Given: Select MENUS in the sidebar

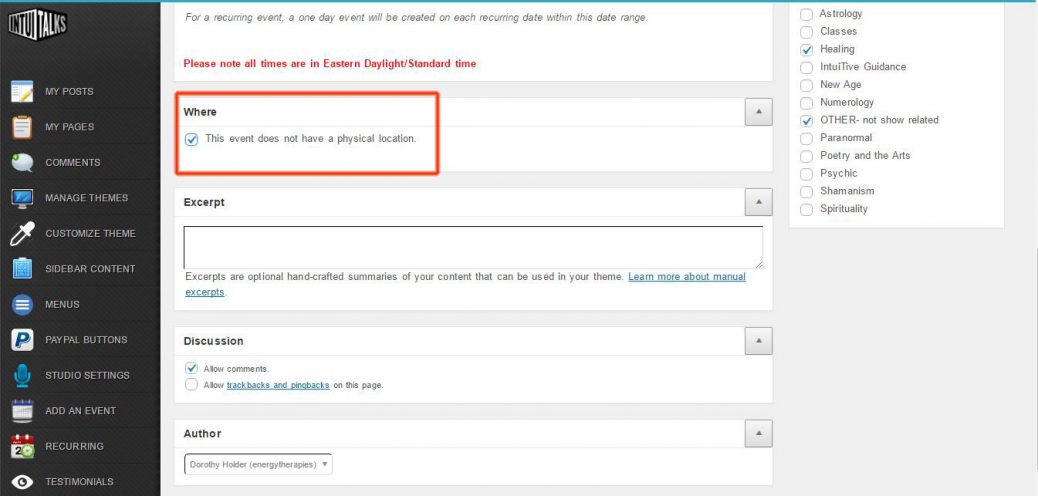Looking at the screenshot, I should [x=62, y=305].
